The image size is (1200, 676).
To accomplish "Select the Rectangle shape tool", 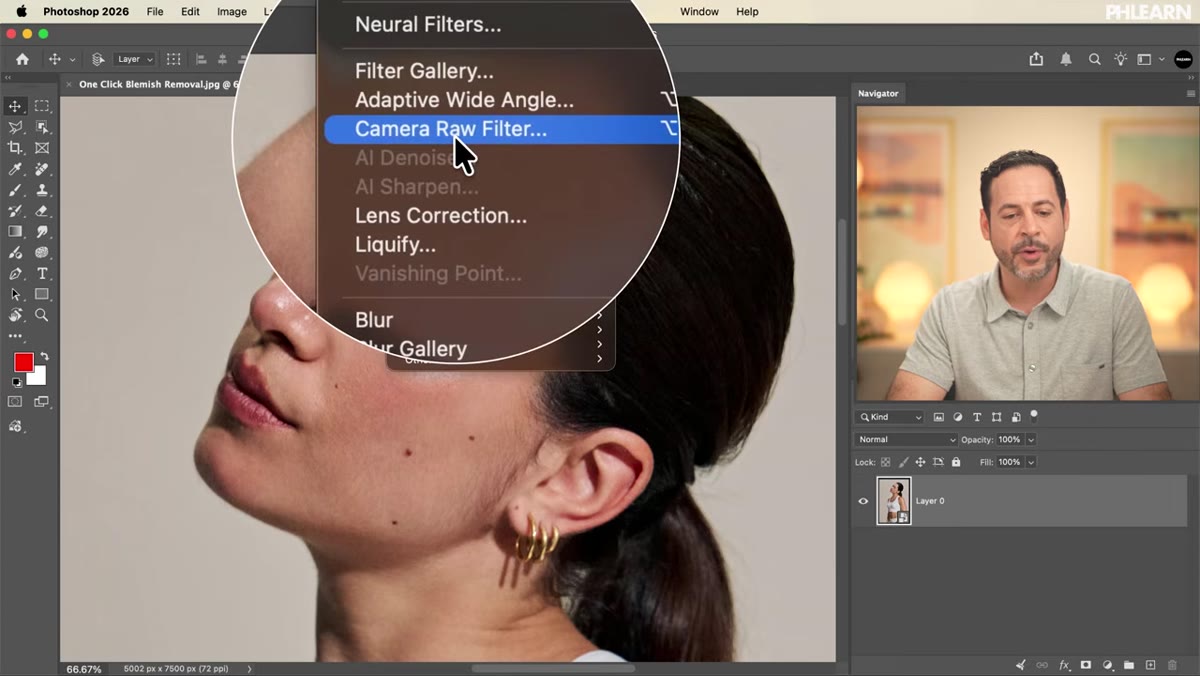I will pyautogui.click(x=42, y=295).
